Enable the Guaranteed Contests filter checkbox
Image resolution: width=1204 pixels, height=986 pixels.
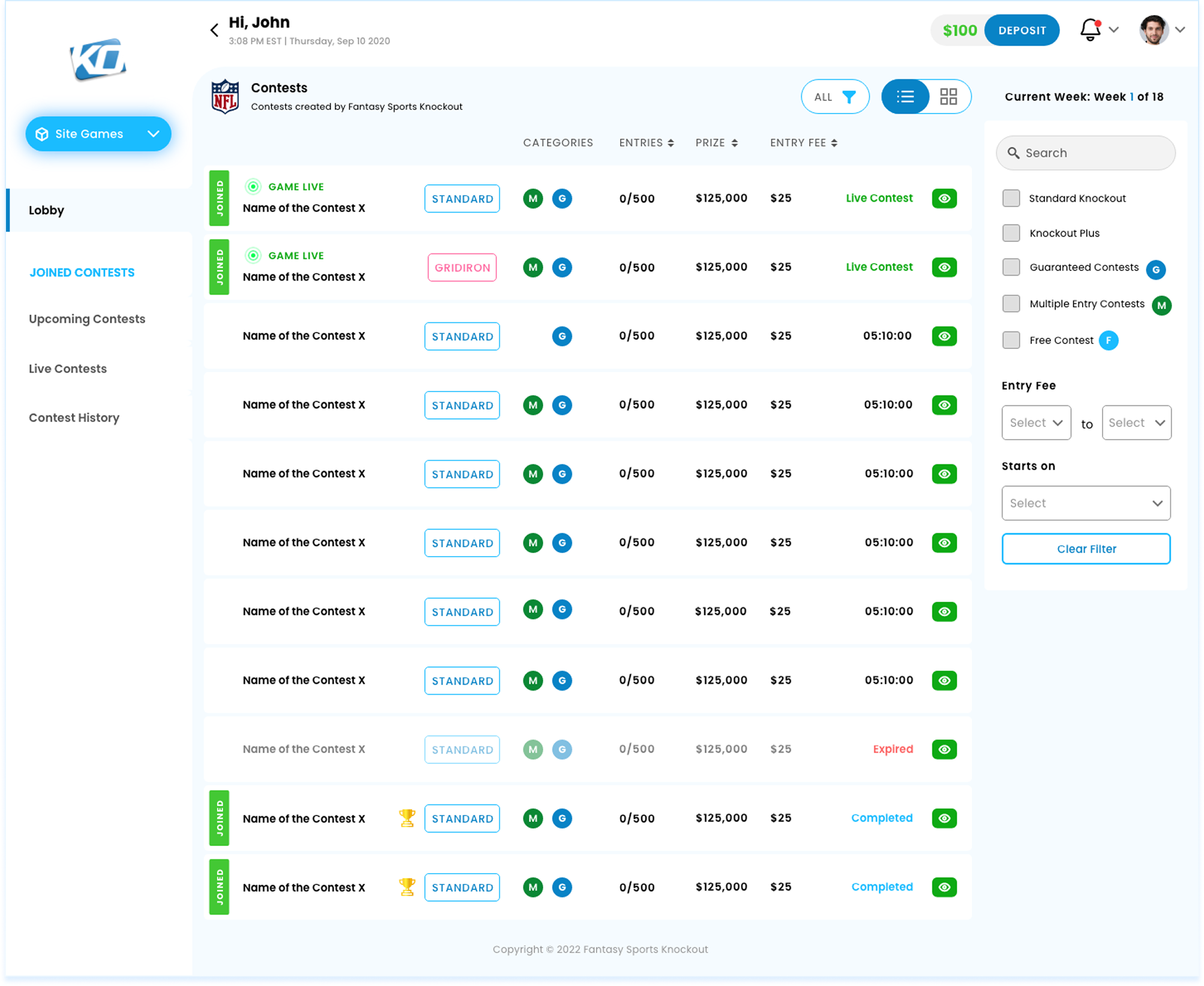[1011, 267]
